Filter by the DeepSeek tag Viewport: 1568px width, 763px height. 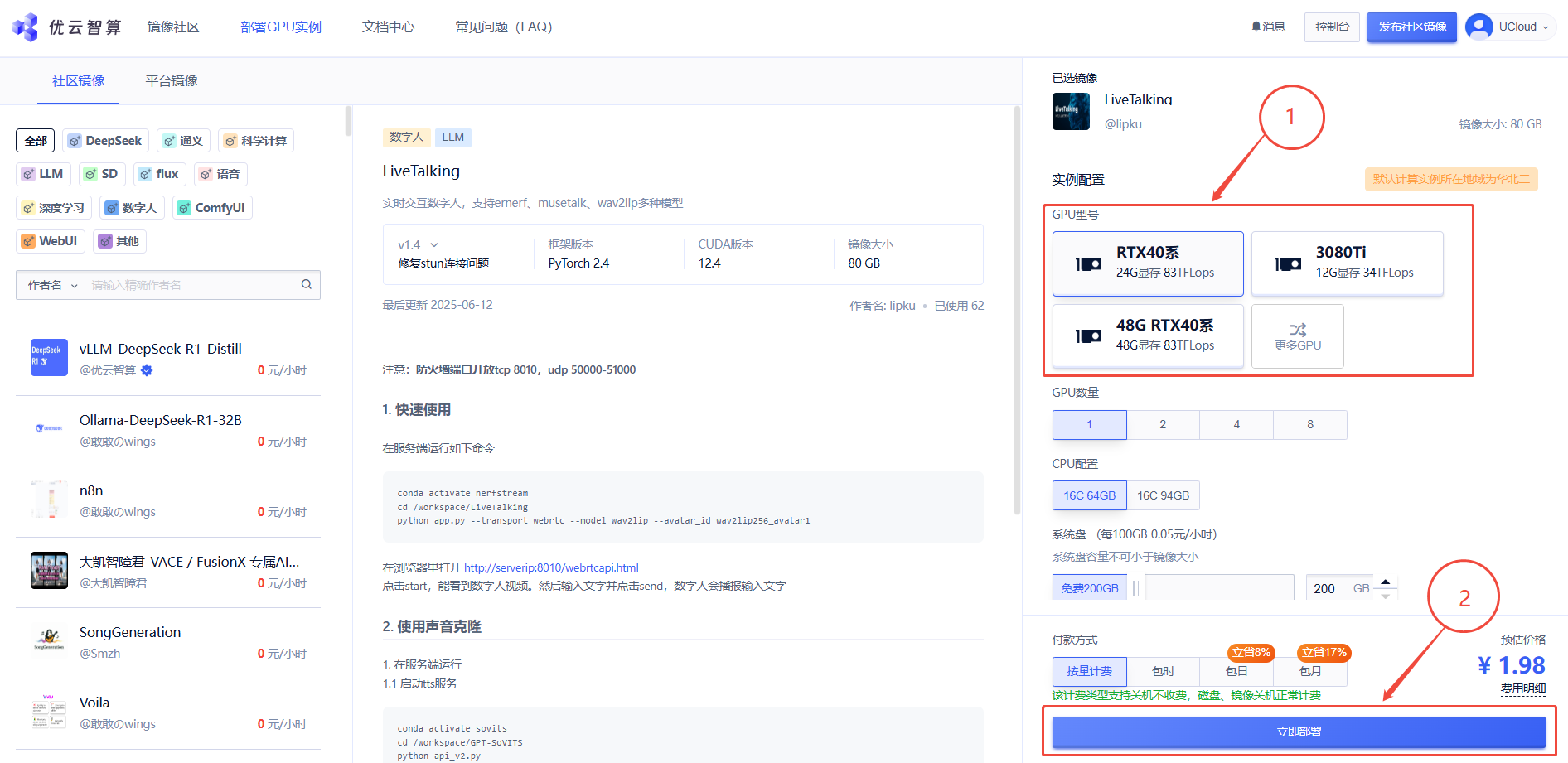point(105,141)
